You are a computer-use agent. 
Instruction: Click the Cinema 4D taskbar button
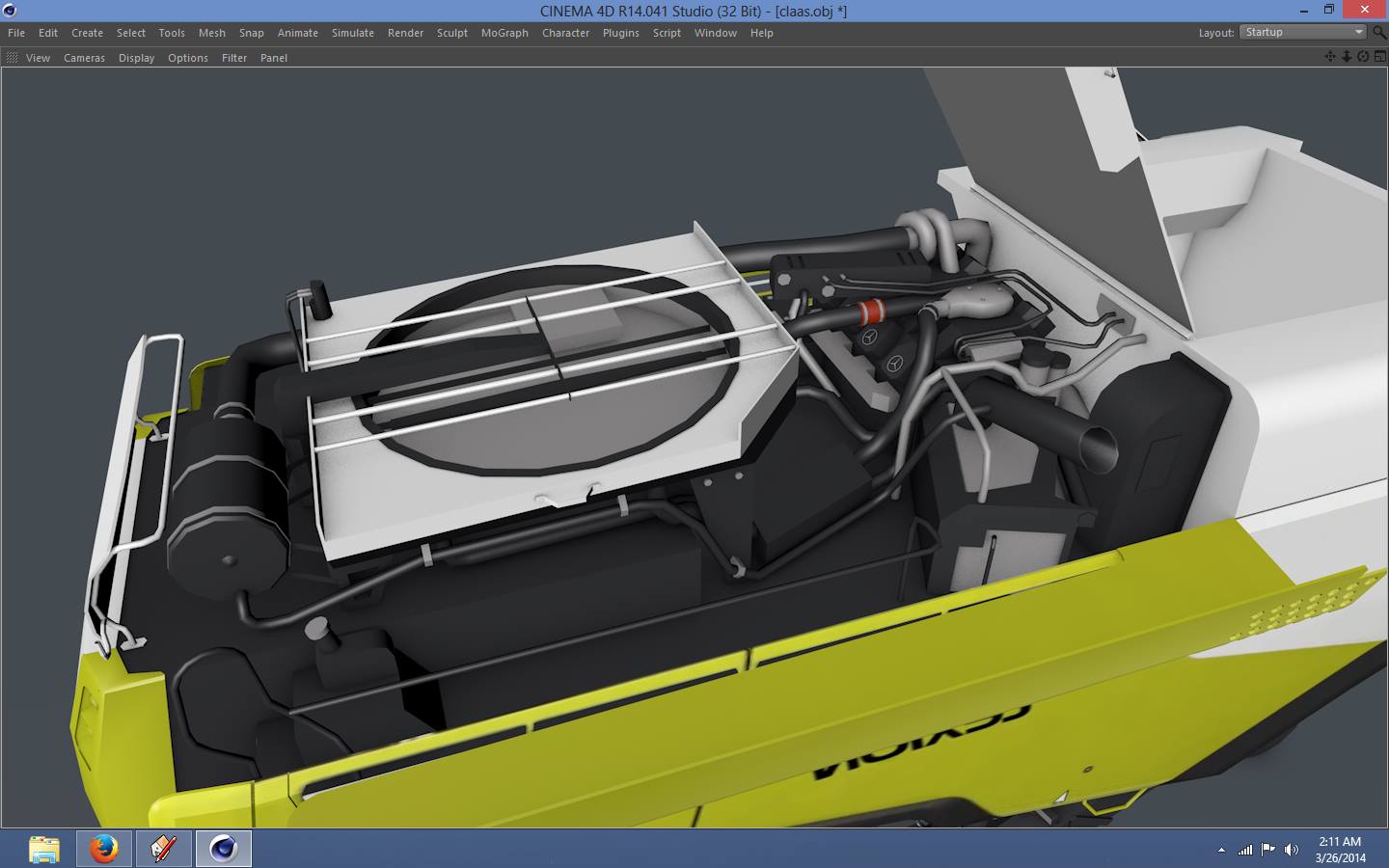point(224,849)
